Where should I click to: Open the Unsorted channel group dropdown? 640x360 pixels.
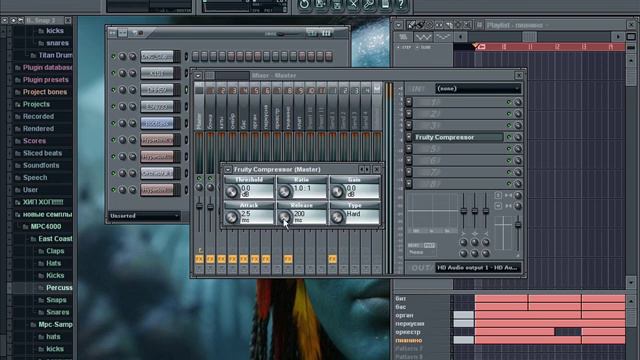pos(144,216)
